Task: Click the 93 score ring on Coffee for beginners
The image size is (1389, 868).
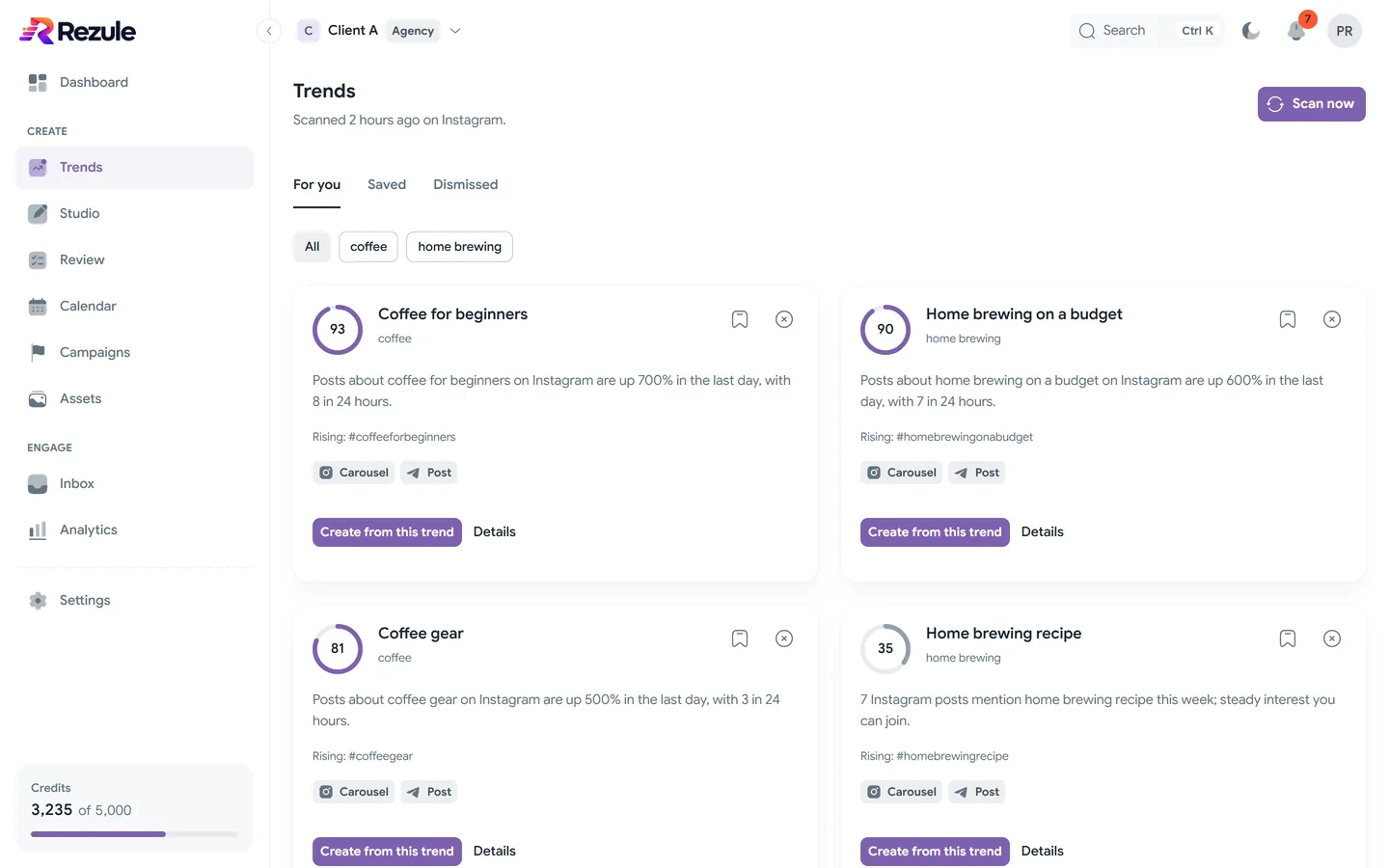Action: pyautogui.click(x=338, y=330)
